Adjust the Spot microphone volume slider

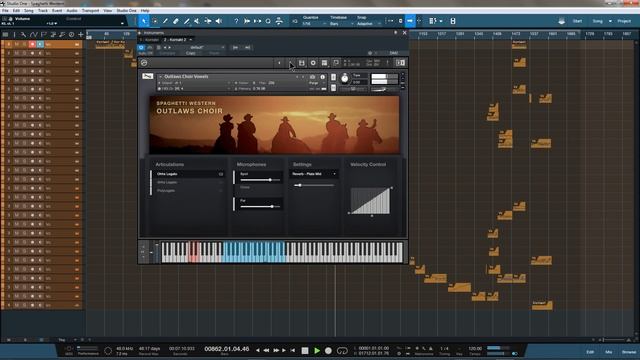tap(260, 180)
